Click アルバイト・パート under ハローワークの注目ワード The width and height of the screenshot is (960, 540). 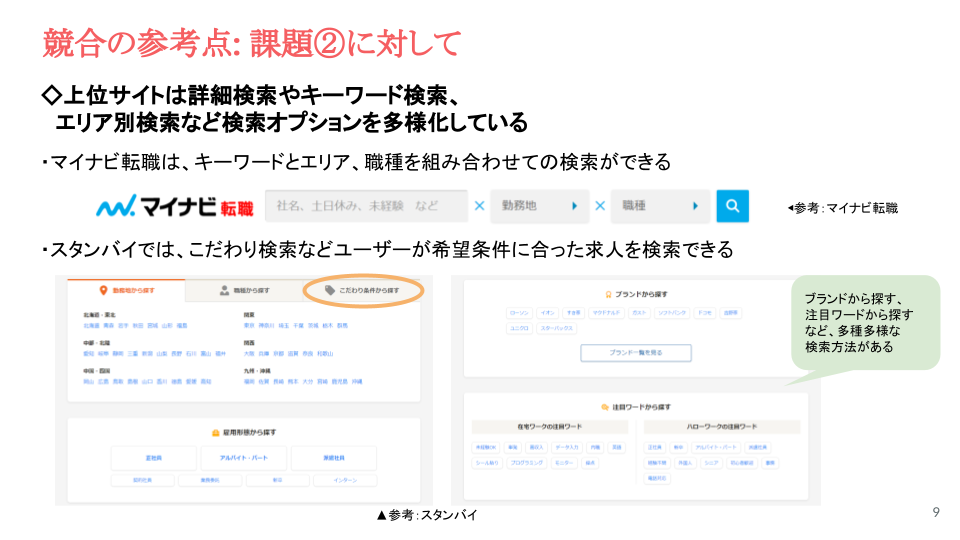(x=716, y=448)
